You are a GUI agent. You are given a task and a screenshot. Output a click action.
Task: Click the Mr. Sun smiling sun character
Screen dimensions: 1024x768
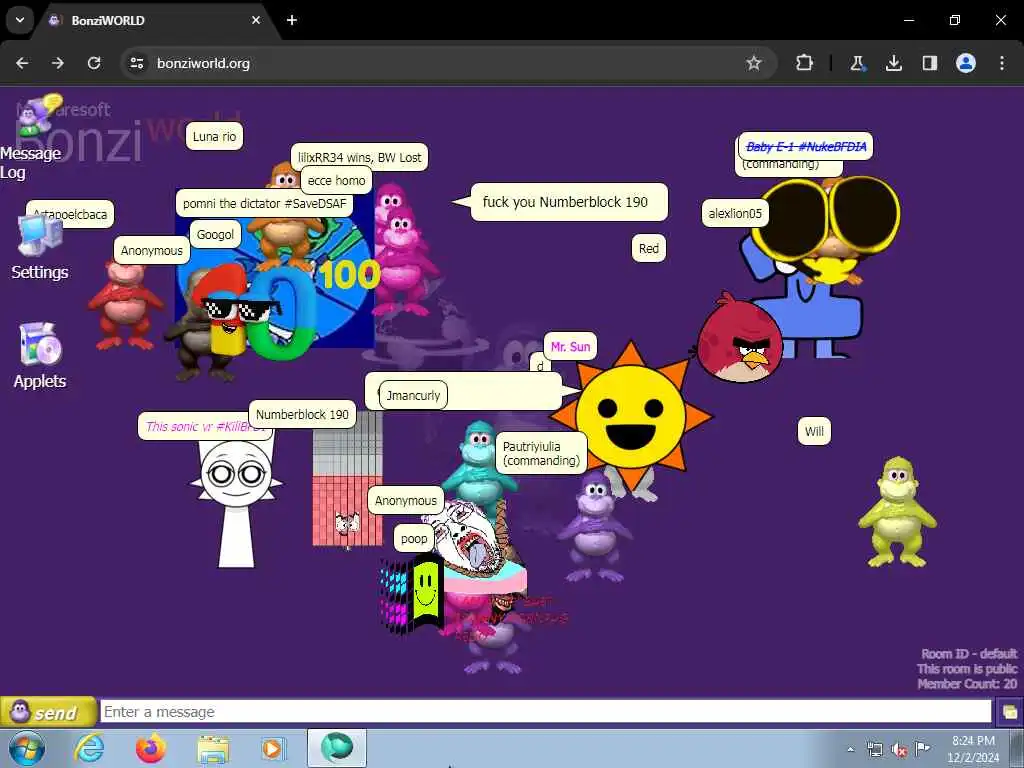point(631,415)
